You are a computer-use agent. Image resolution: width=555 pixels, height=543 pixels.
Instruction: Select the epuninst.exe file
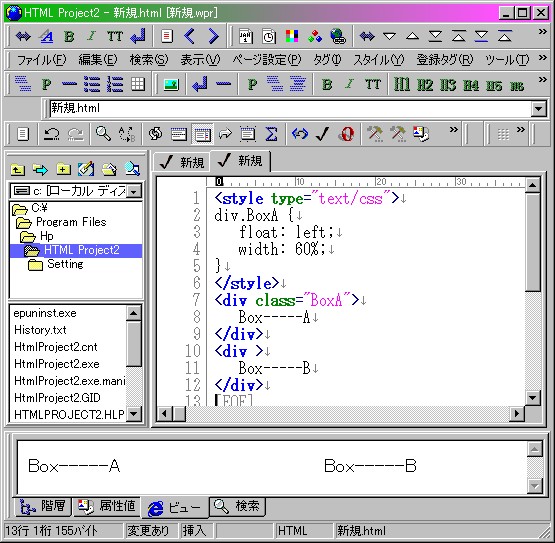click(45, 313)
